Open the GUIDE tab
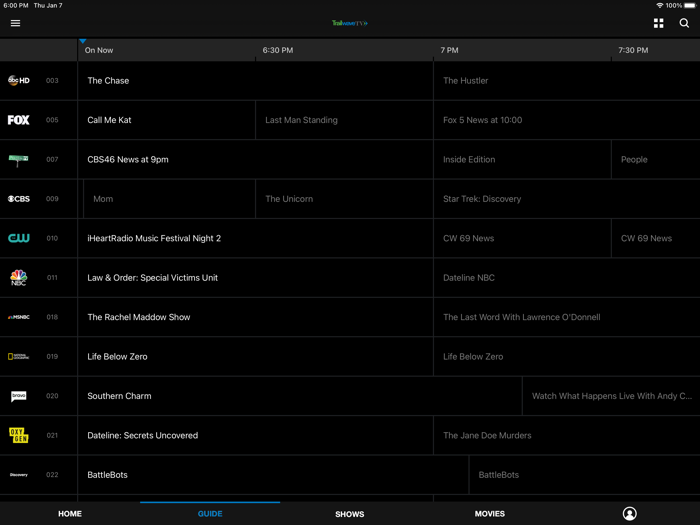This screenshot has height=525, width=700. point(210,514)
